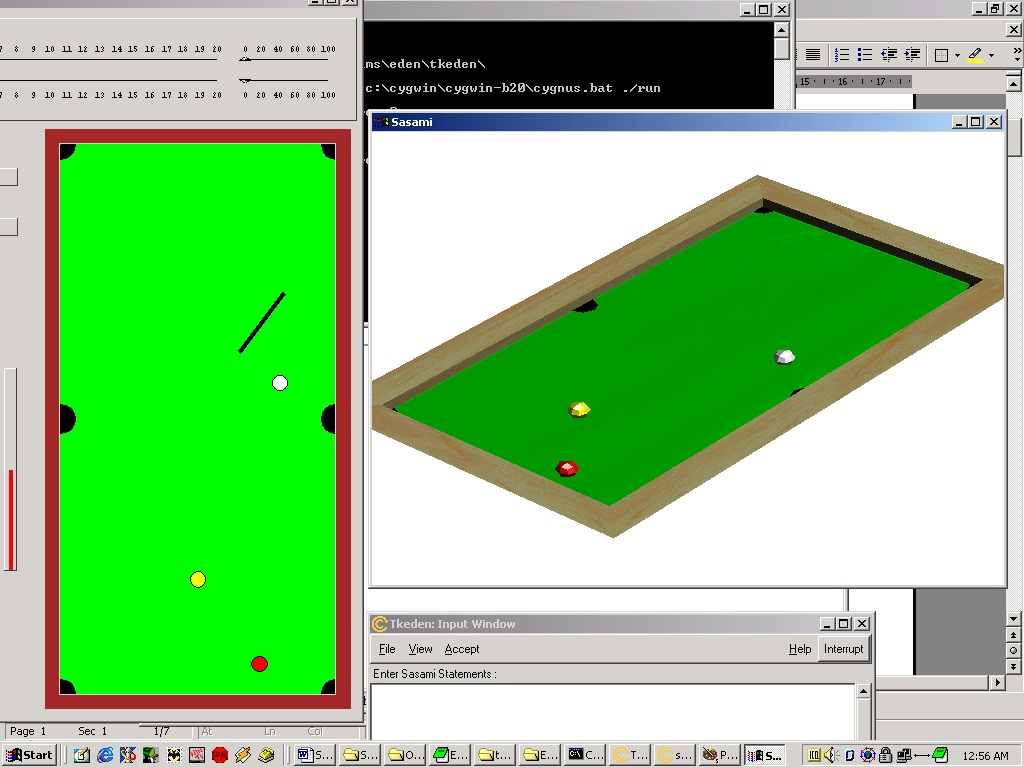Image resolution: width=1024 pixels, height=768 pixels.
Task: Click the decrease indent icon
Action: click(889, 55)
